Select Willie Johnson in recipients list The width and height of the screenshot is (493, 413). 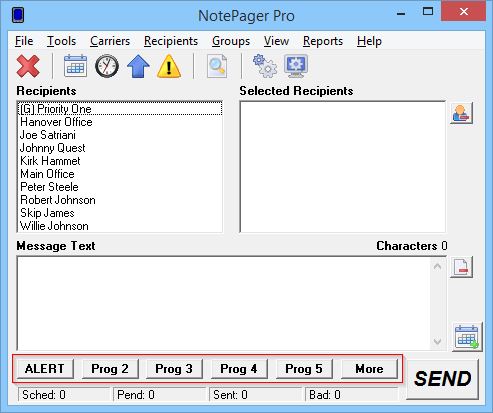(119, 226)
